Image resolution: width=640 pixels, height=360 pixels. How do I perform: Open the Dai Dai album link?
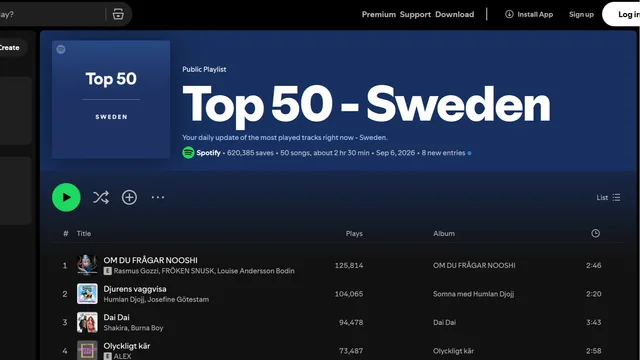click(444, 322)
